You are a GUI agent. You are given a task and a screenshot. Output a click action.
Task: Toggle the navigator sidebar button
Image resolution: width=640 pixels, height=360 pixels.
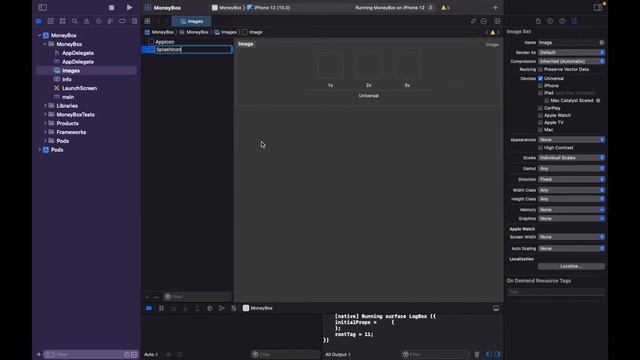tap(42, 7)
